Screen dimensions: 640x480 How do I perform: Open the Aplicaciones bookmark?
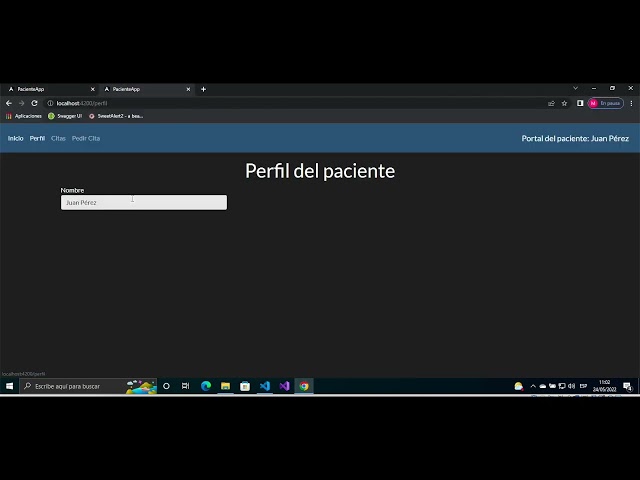[x=24, y=116]
